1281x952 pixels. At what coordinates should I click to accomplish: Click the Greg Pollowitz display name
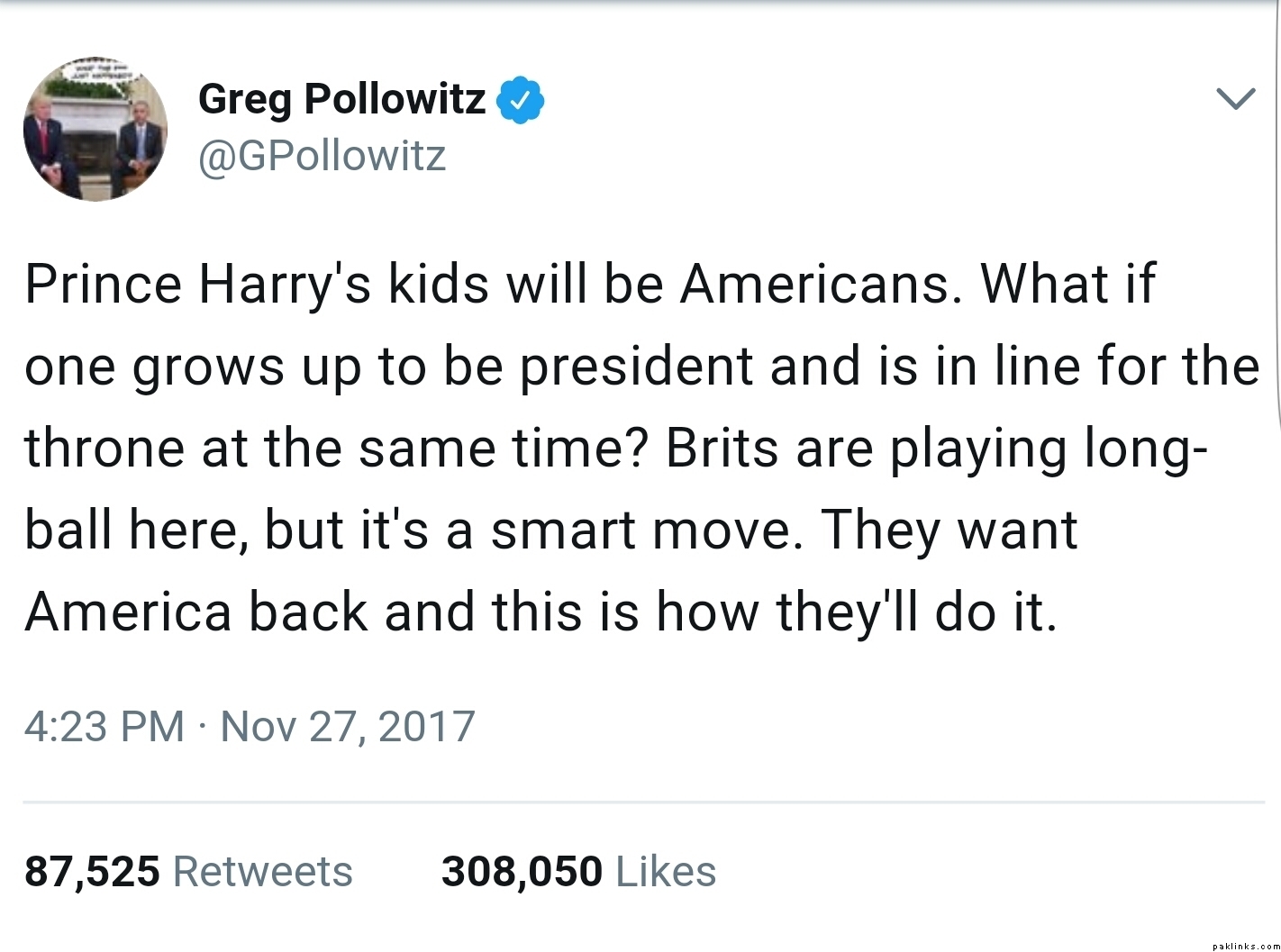pyautogui.click(x=341, y=99)
